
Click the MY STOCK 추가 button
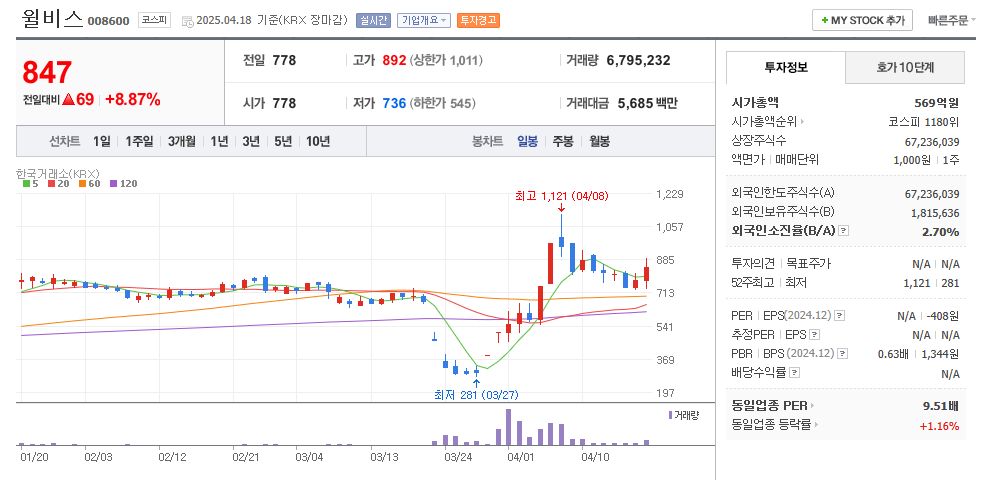point(862,20)
